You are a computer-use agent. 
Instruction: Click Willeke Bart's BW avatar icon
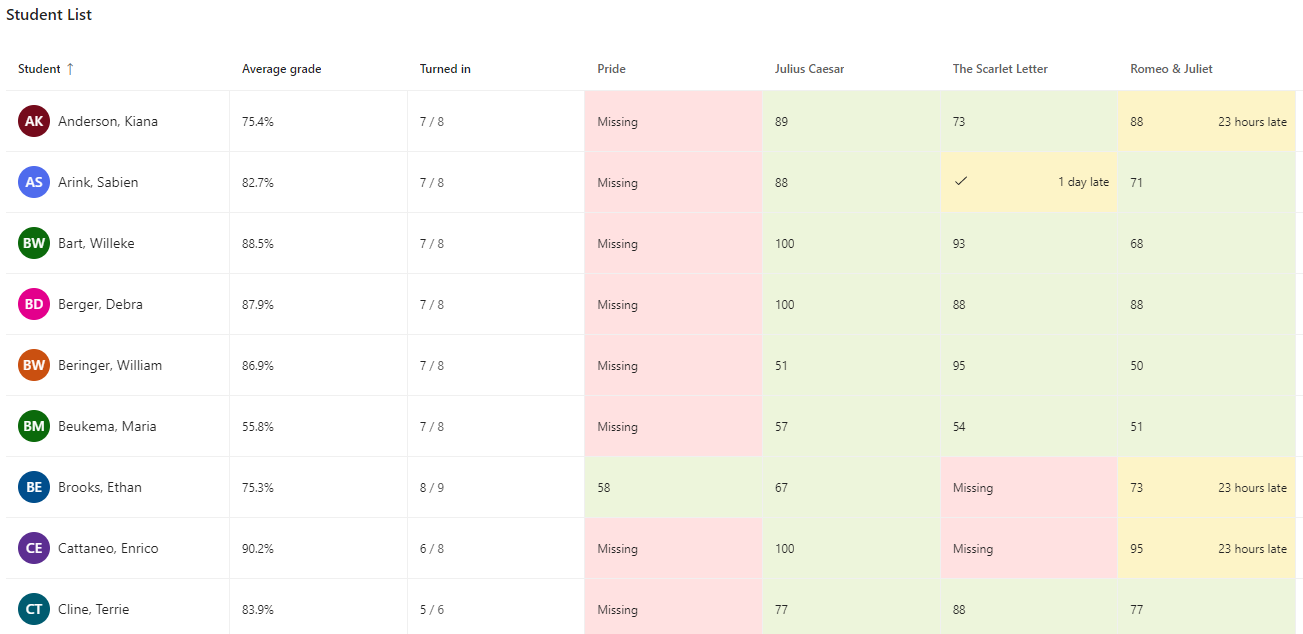pos(33,242)
